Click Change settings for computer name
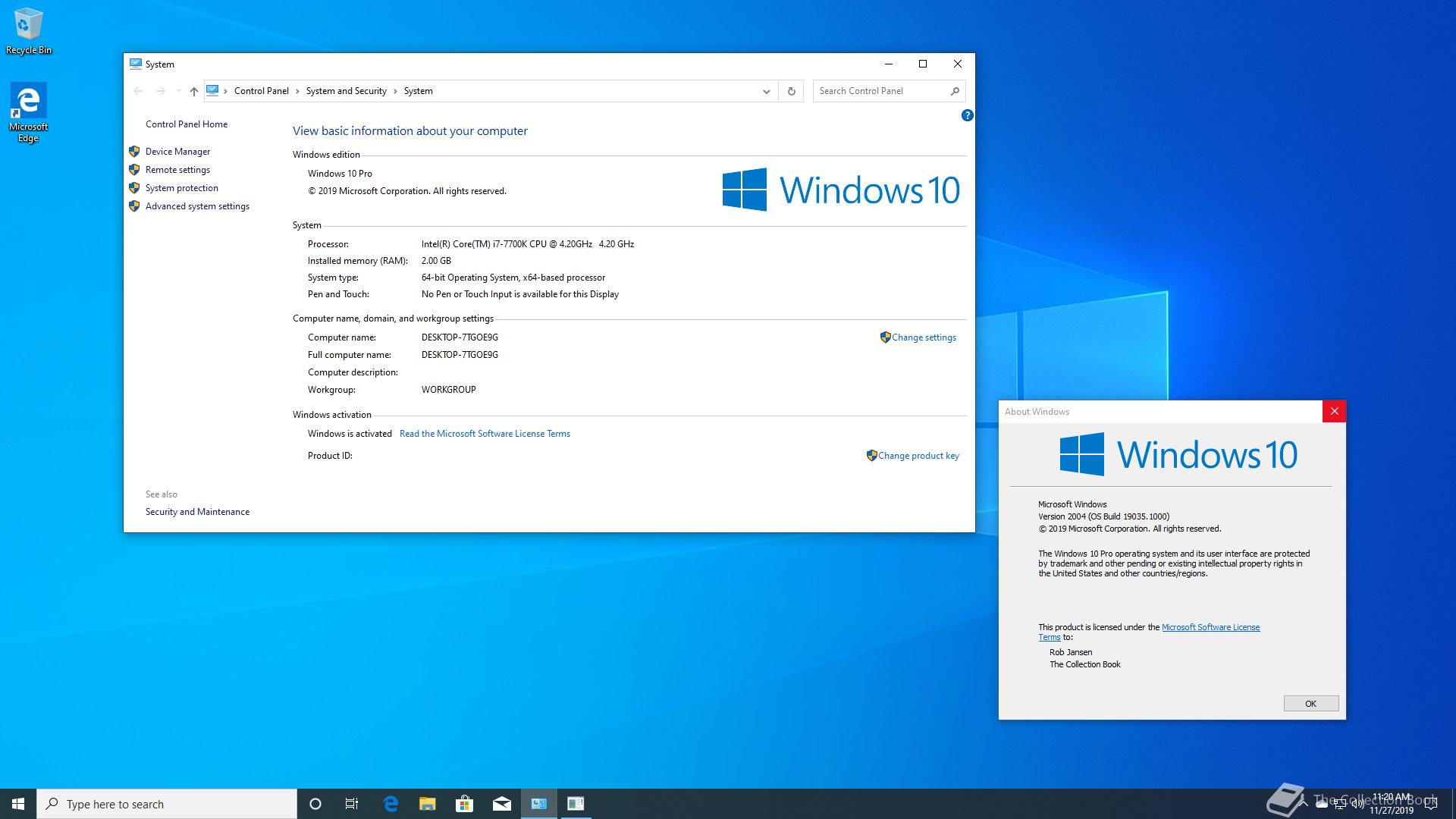 coord(924,337)
